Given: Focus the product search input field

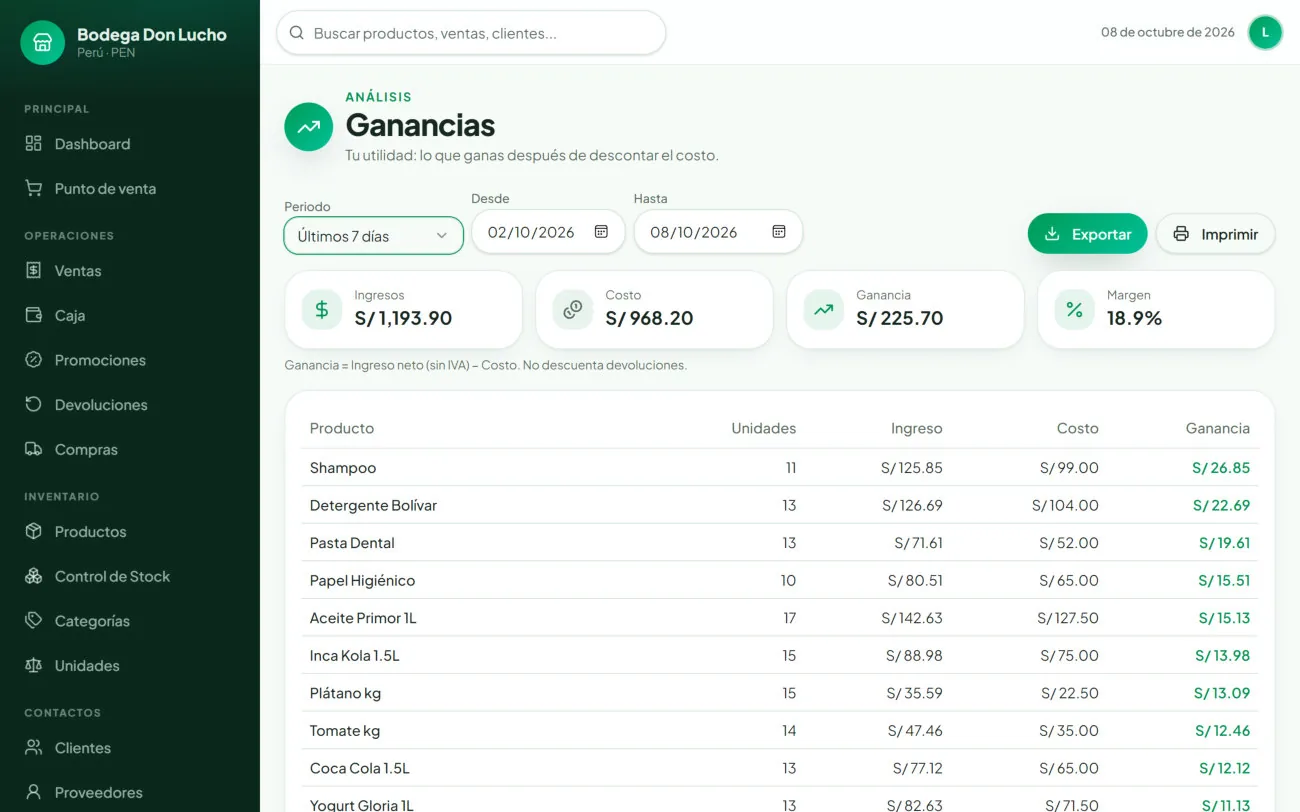Looking at the screenshot, I should 471,33.
